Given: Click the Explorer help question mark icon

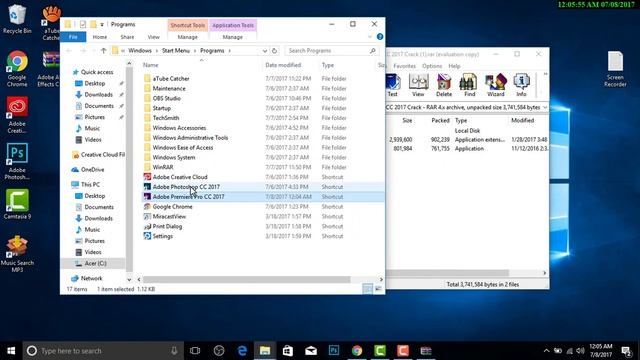Looking at the screenshot, I should coord(380,37).
